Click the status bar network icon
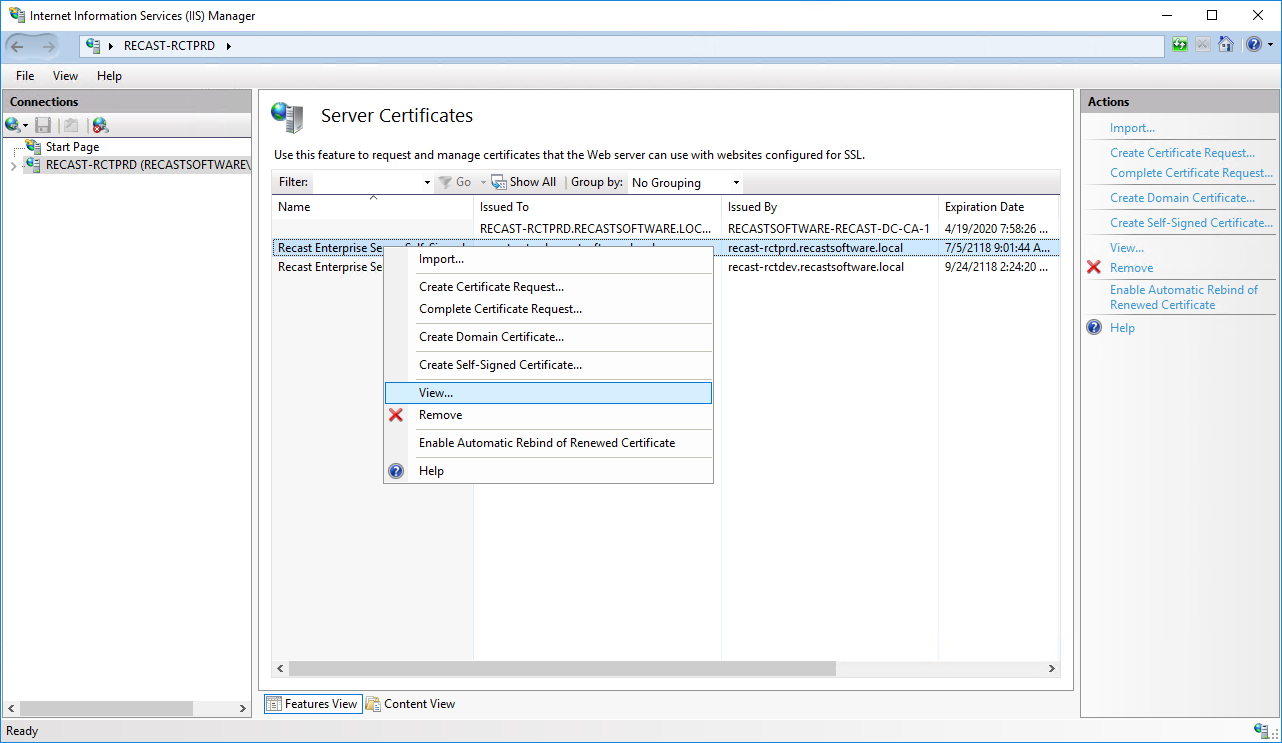 [1261, 731]
